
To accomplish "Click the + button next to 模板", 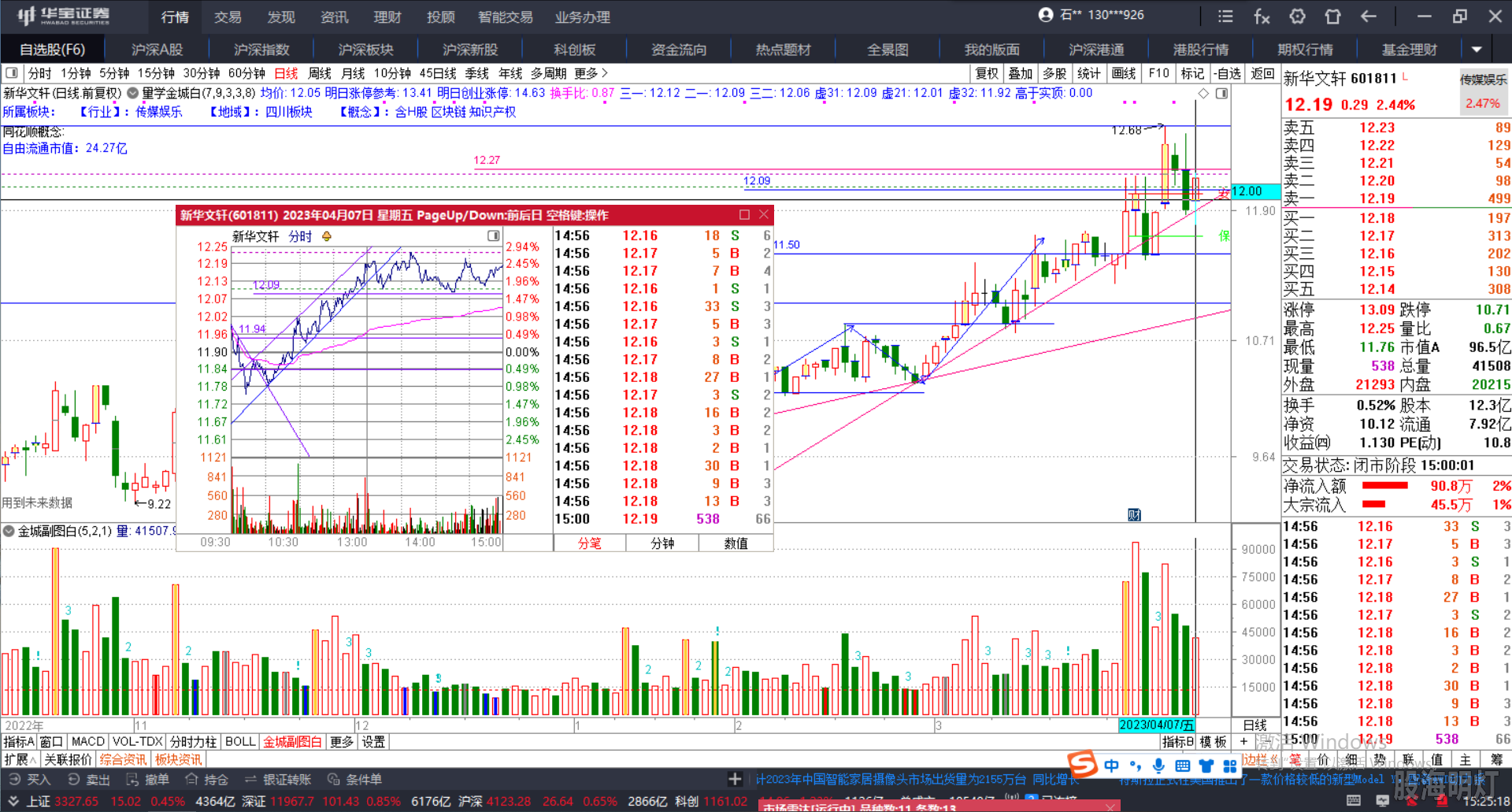I will click(1243, 742).
